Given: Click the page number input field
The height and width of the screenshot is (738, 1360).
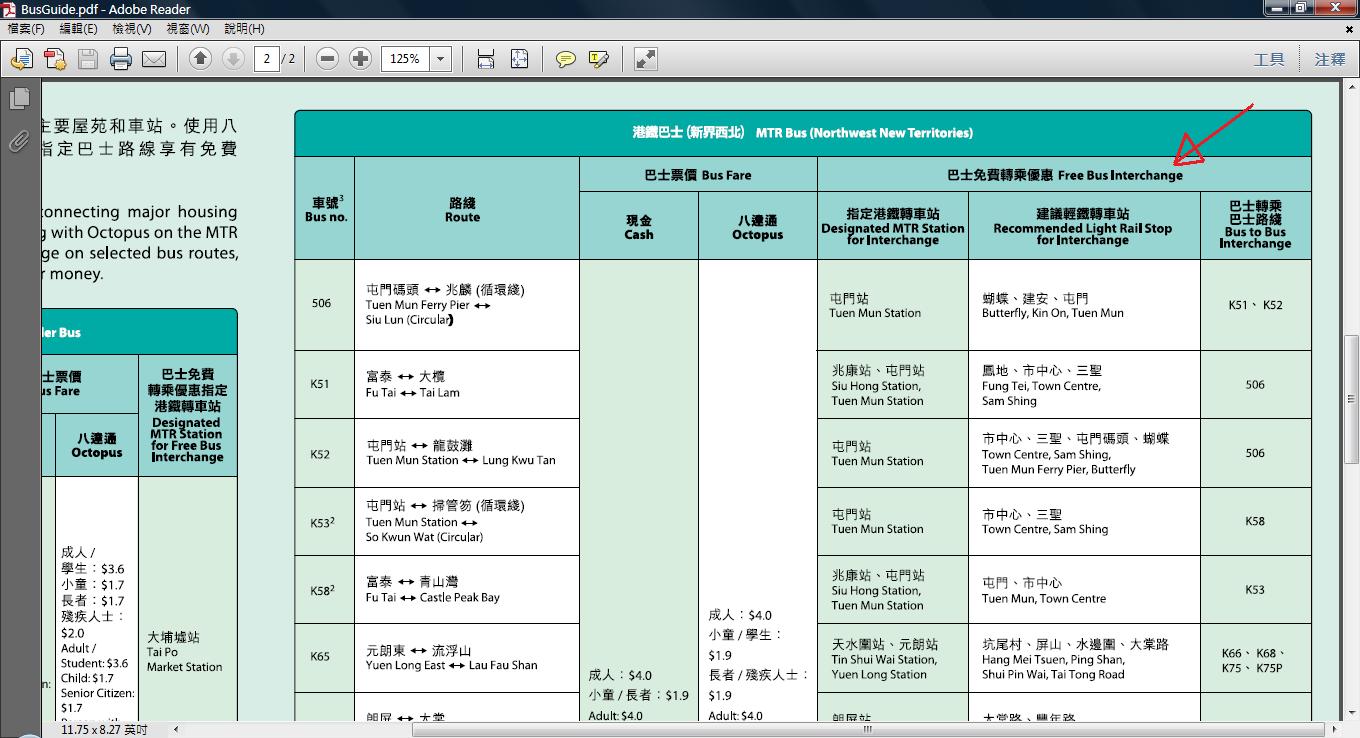Looking at the screenshot, I should click(x=266, y=59).
